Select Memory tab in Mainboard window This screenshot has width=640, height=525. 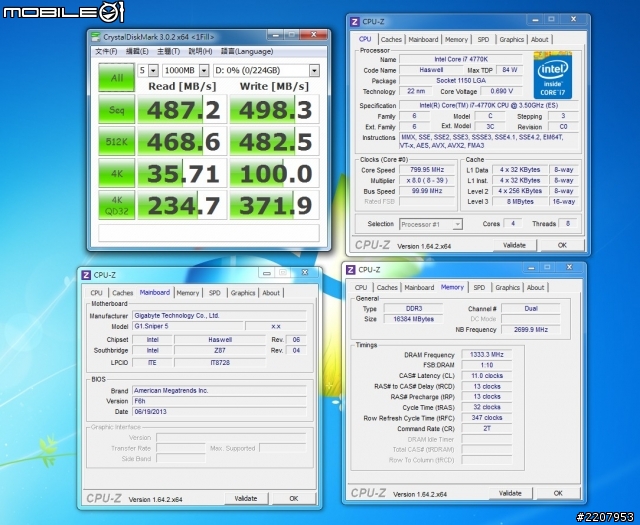pyautogui.click(x=188, y=293)
